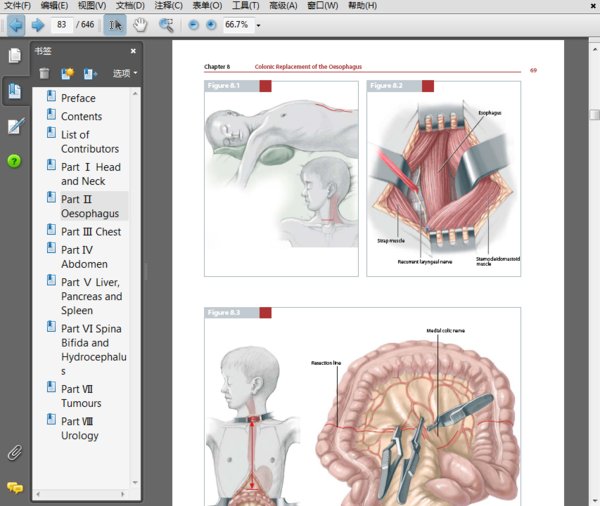Open the Attachments paperclip panel
This screenshot has height=506, width=600.
pyautogui.click(x=15, y=452)
